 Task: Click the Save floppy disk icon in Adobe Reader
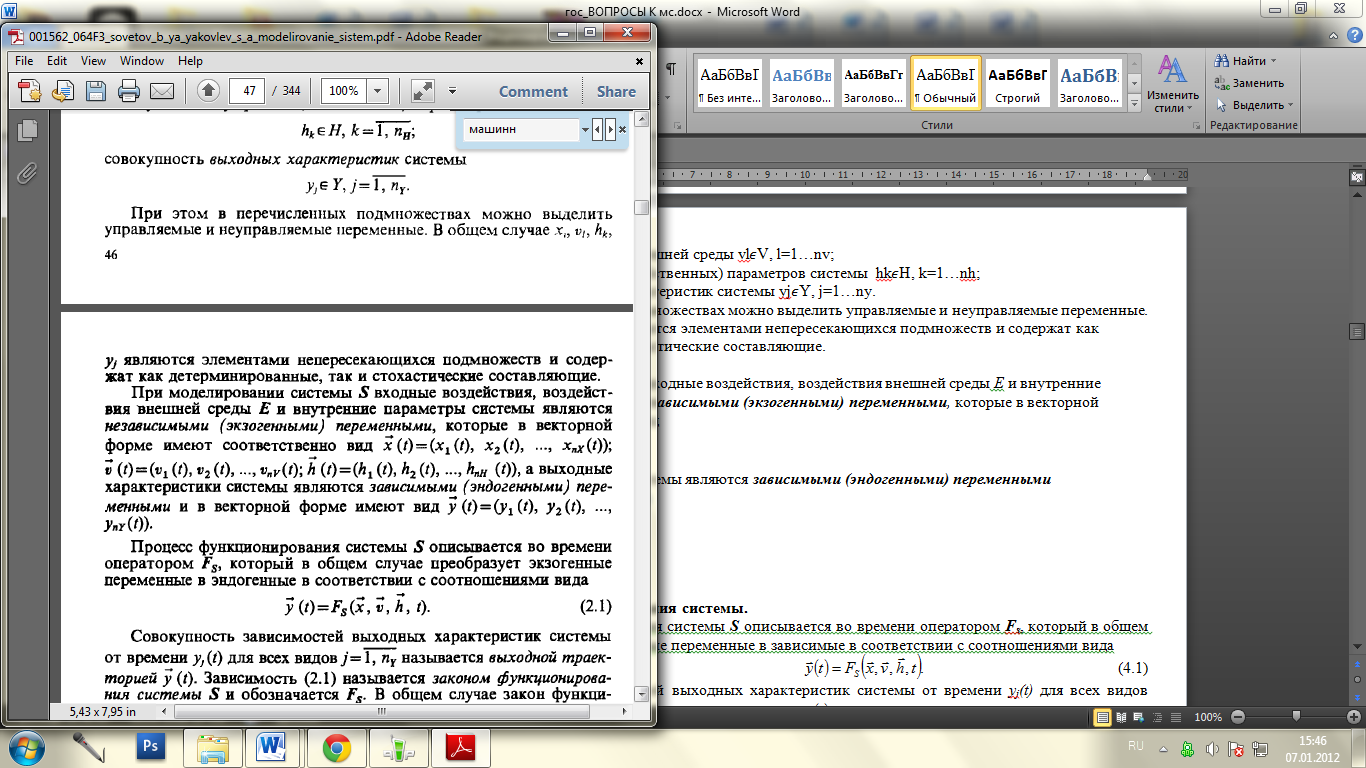96,91
